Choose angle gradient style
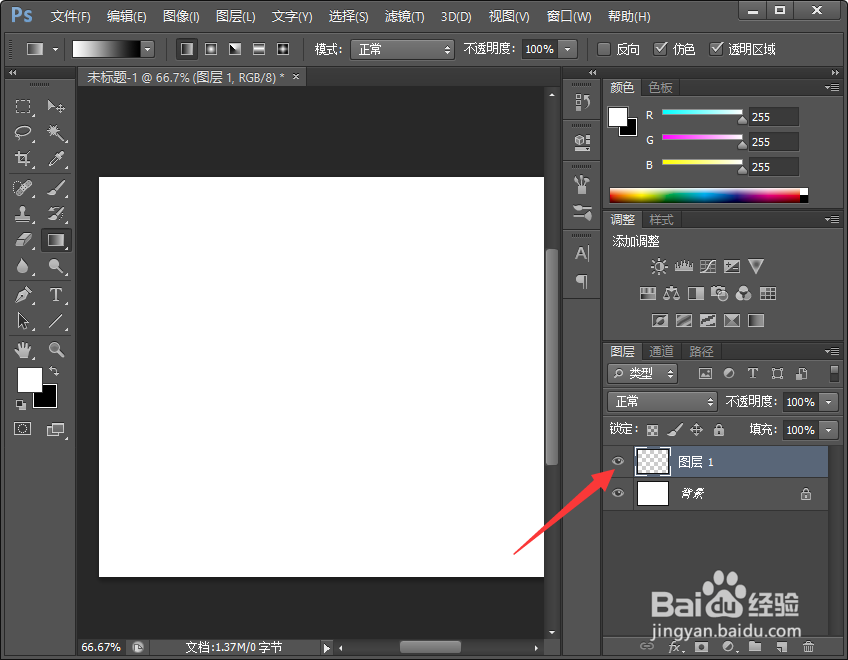Screen dimensions: 848x660 (235, 49)
